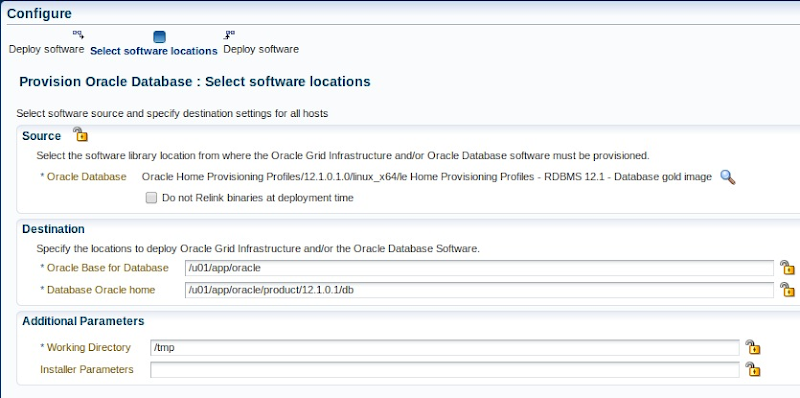This screenshot has width=800, height=398.
Task: Focus the Database Oracle home field
Action: [x=480, y=290]
